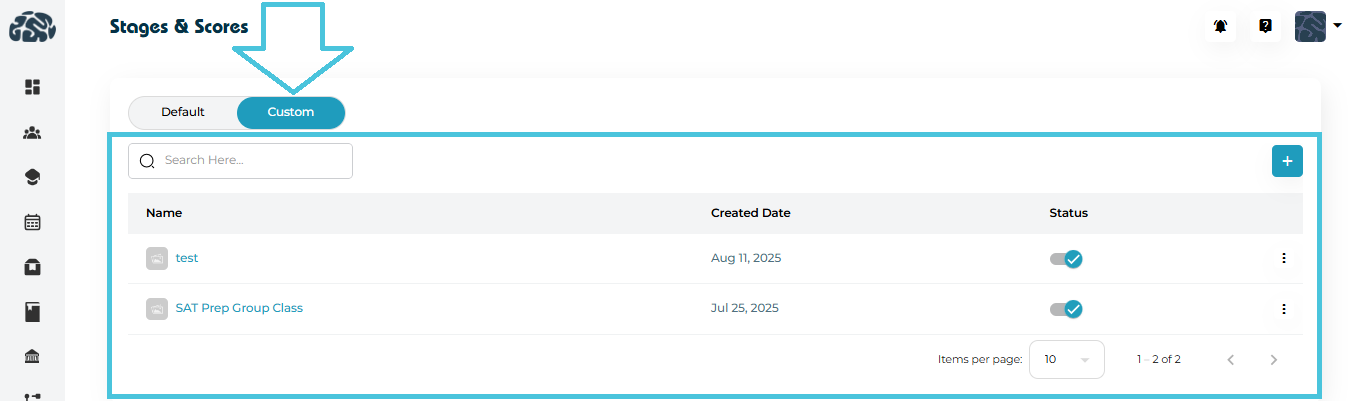Open three-dot menu for SAT Prep row

(1283, 309)
